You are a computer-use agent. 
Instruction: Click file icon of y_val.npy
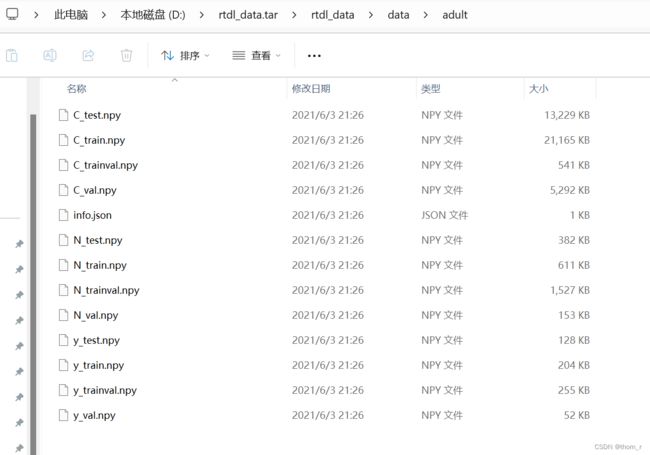(x=63, y=415)
